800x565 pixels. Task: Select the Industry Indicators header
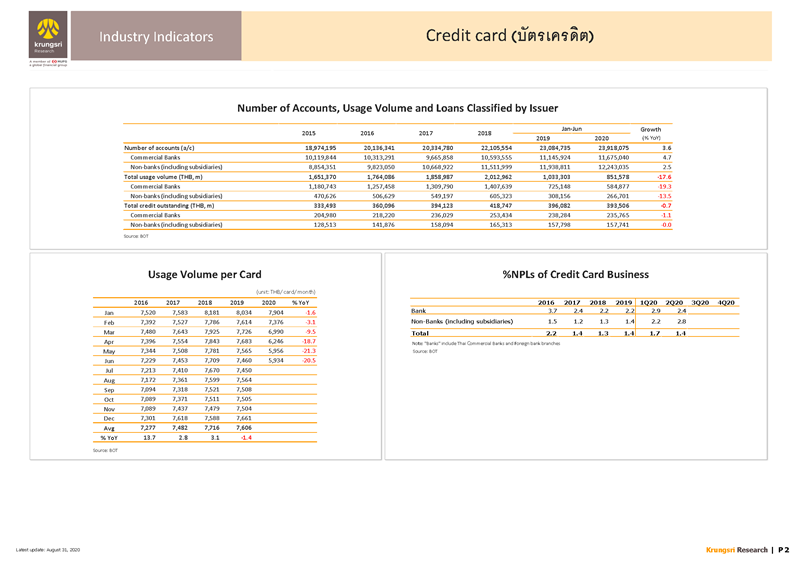click(x=155, y=37)
